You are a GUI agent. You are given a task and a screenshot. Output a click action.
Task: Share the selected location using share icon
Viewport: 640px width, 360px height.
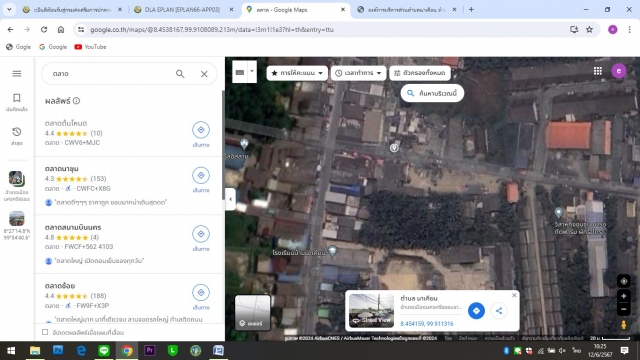click(499, 311)
